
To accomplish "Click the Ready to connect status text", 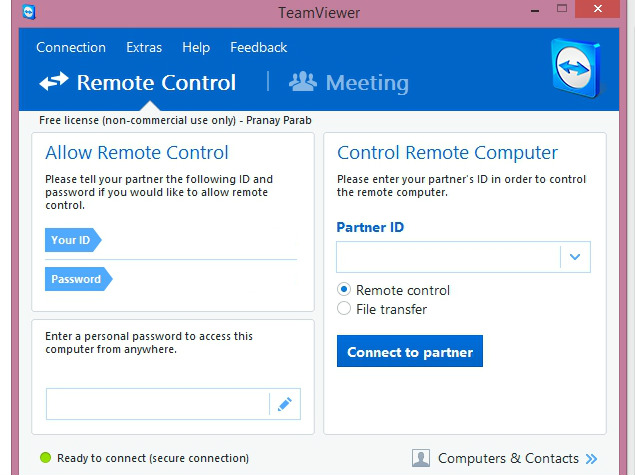I will (x=153, y=458).
